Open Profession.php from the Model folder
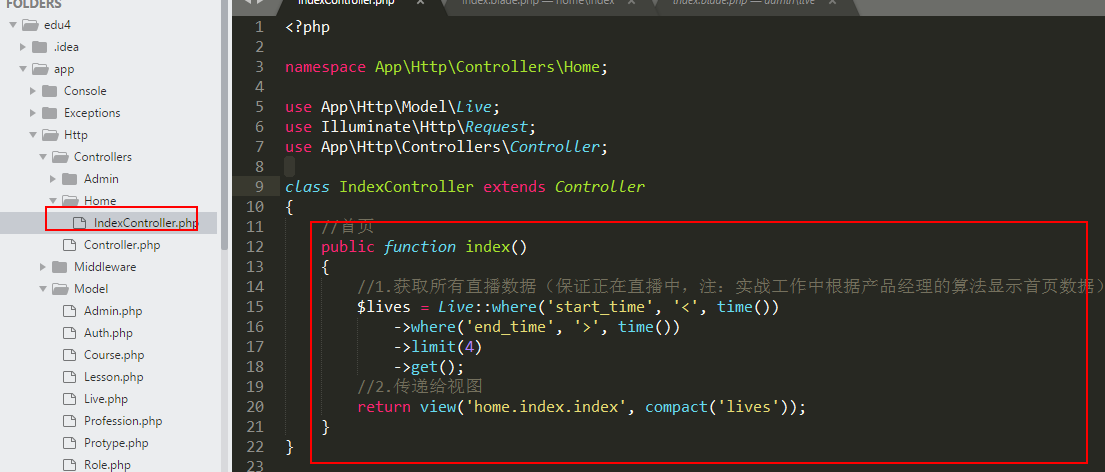 coord(122,421)
